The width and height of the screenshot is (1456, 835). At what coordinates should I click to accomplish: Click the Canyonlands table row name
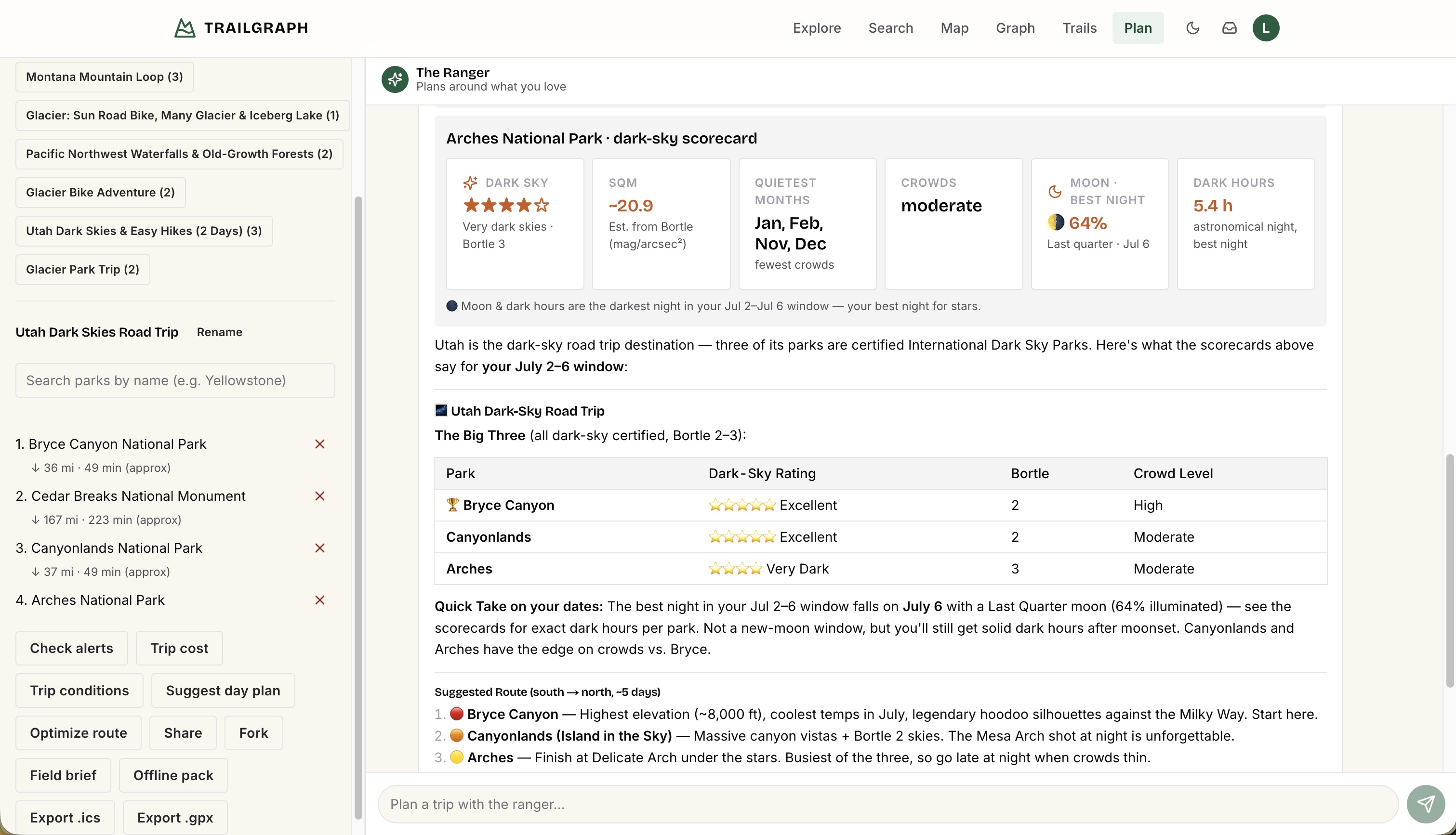(x=488, y=537)
